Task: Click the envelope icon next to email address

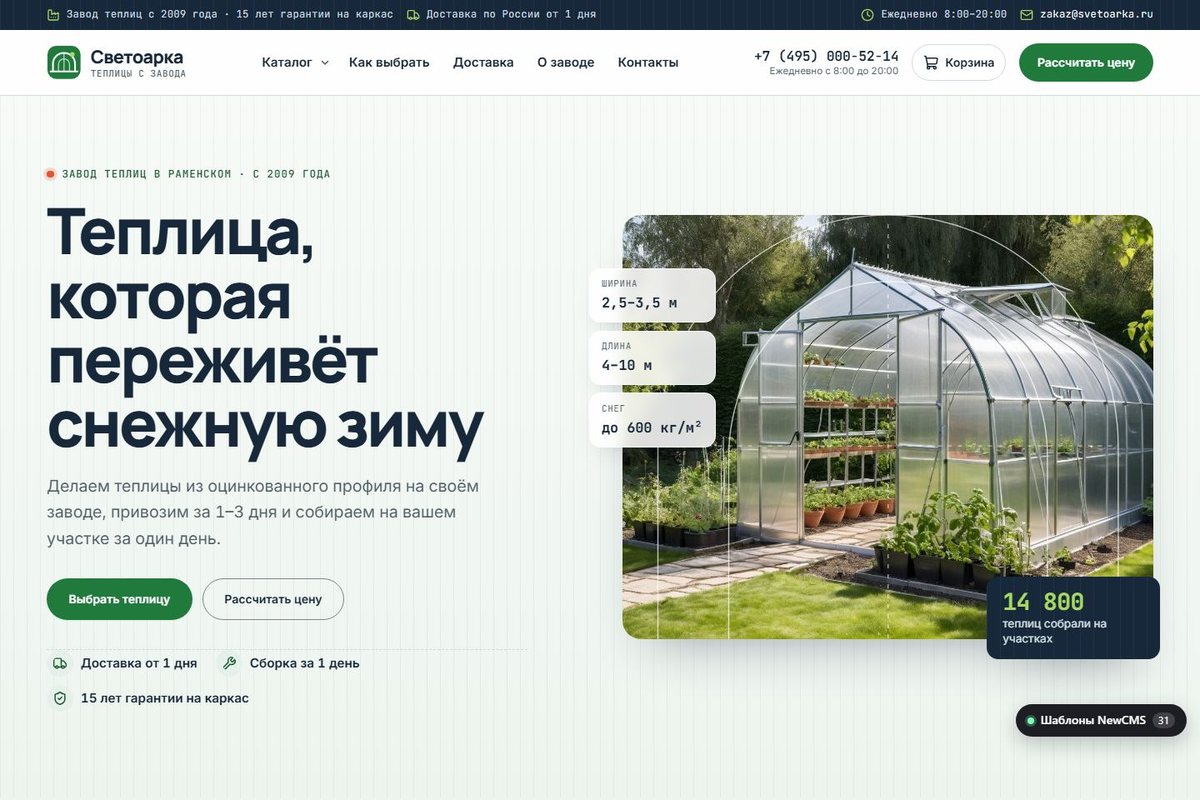Action: 1026,15
